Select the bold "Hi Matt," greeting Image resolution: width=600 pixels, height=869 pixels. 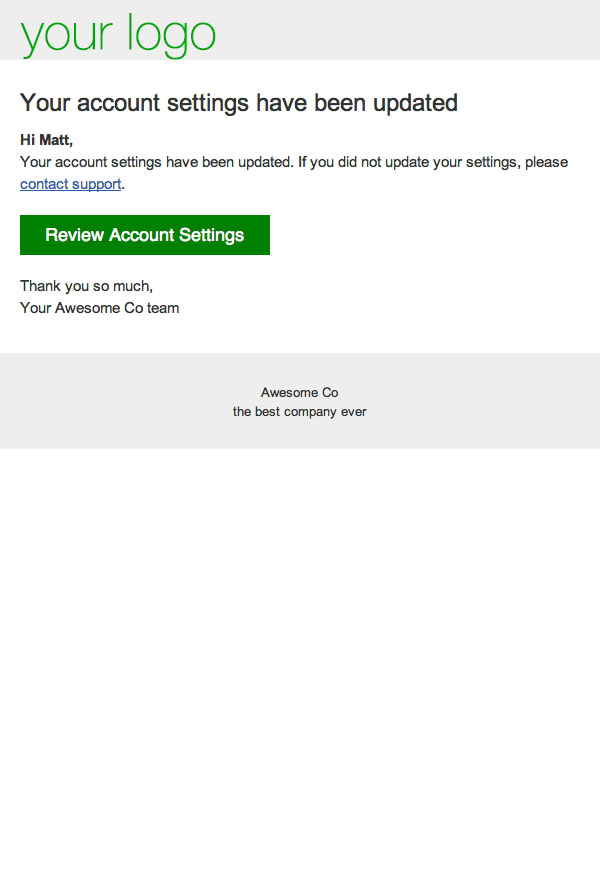[46, 140]
